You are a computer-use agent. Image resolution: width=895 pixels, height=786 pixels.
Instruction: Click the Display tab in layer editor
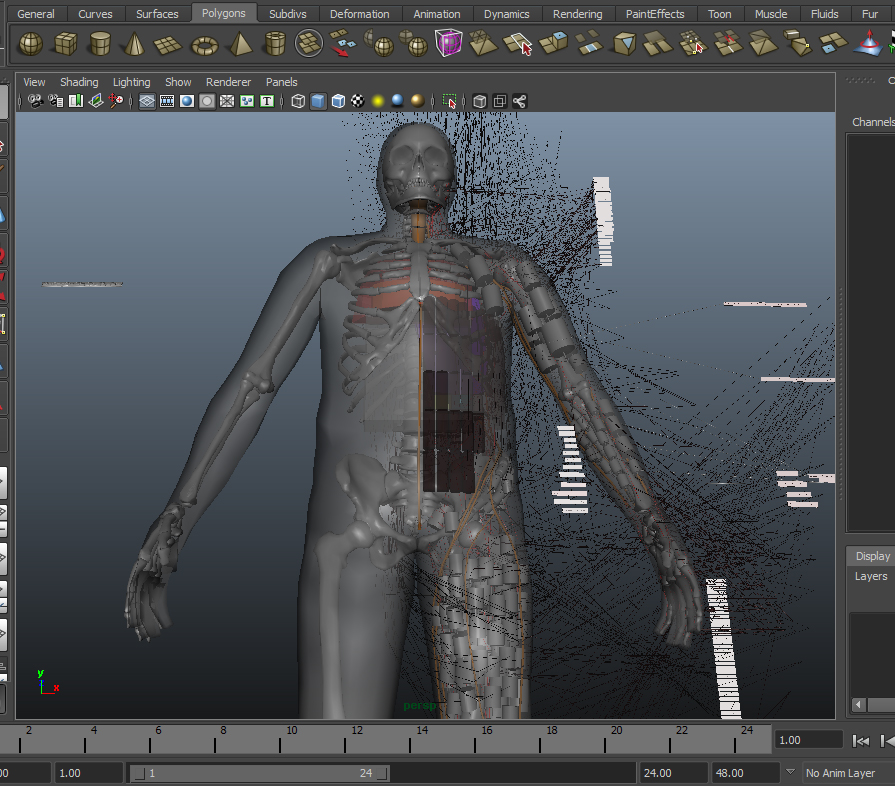872,556
